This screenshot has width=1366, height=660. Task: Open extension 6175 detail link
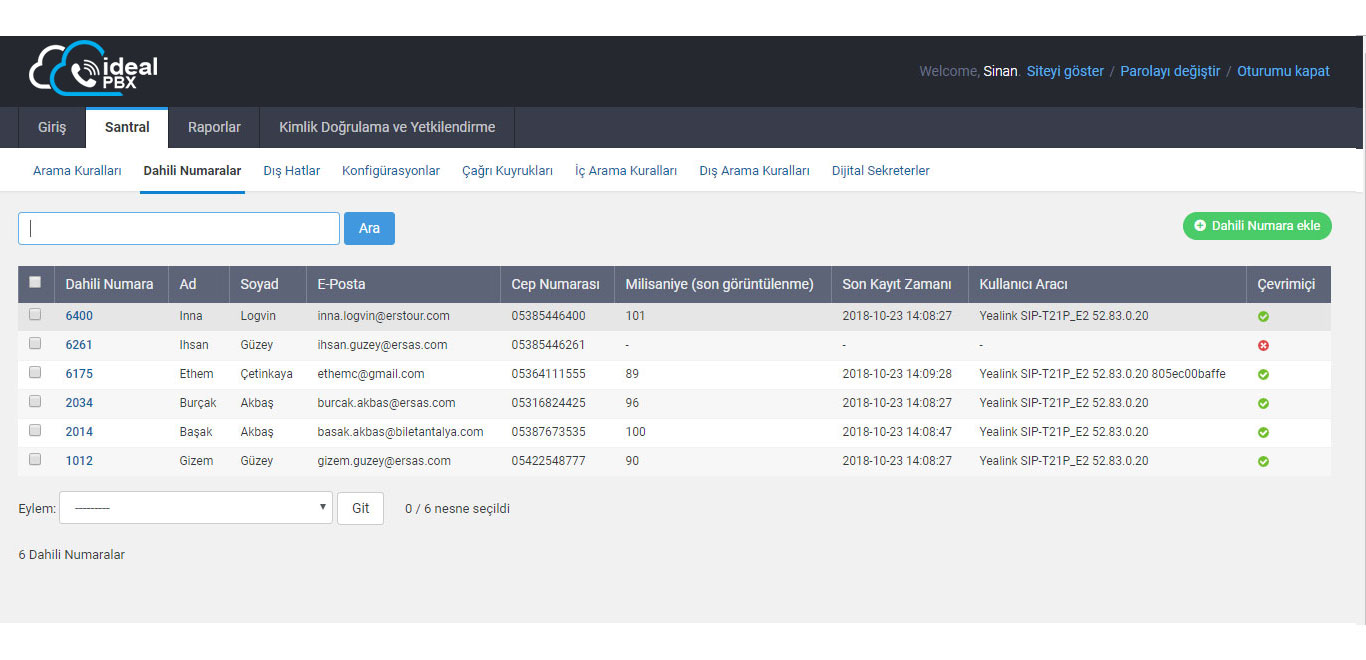[x=79, y=374]
